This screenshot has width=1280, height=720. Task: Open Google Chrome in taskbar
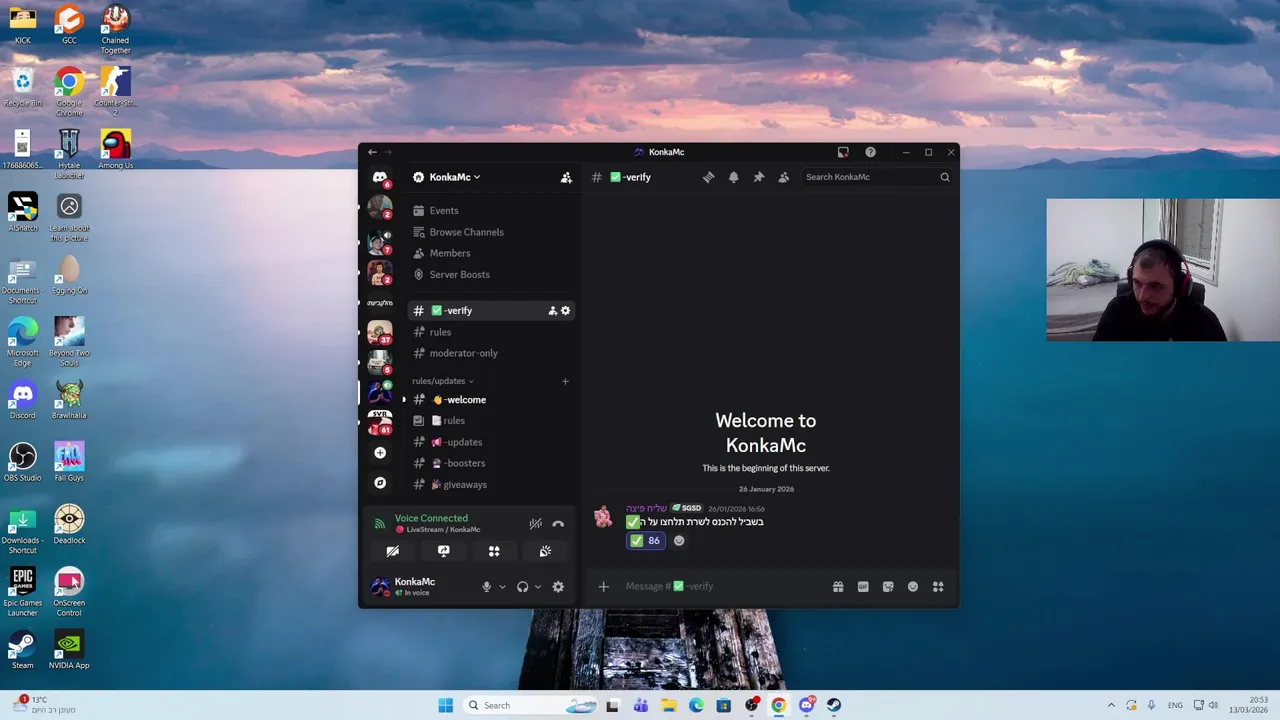pyautogui.click(x=778, y=706)
